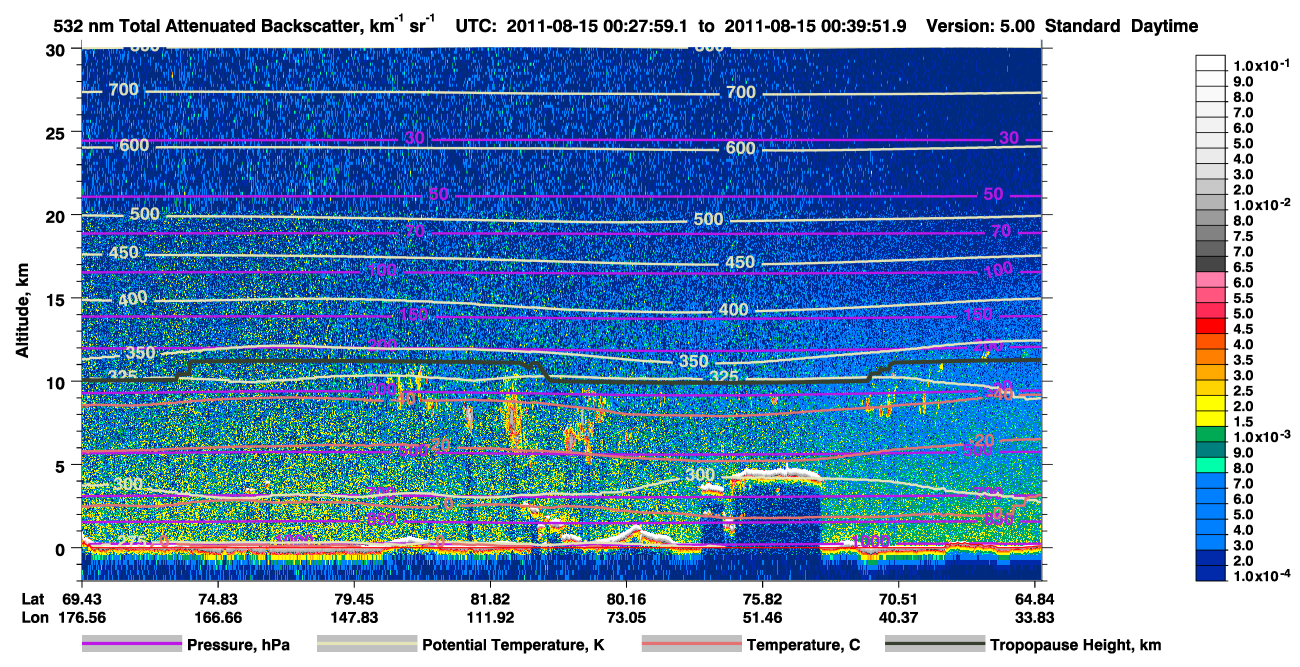Click the Tropopause Height, km legend text

(x=1075, y=646)
